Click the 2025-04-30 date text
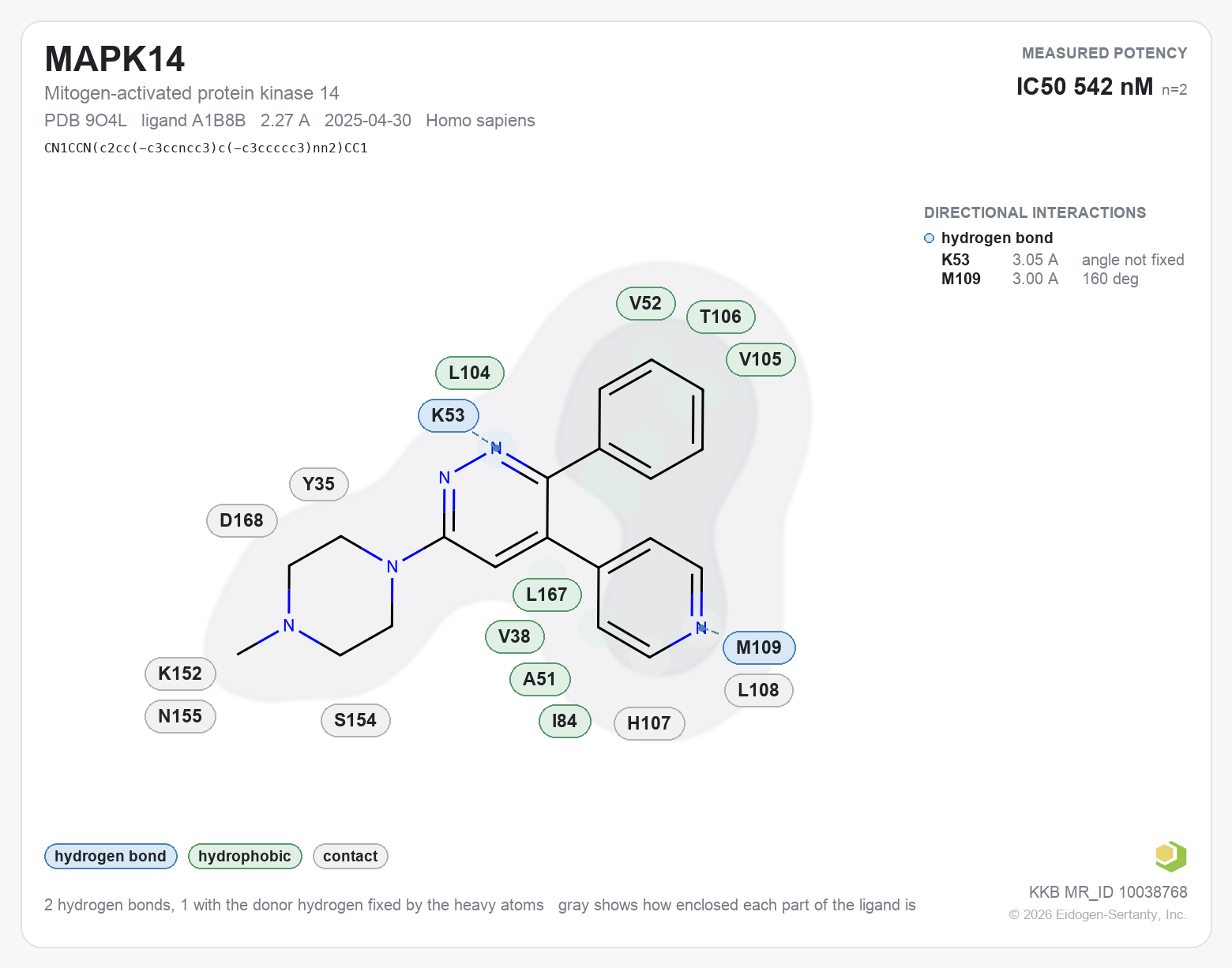The image size is (1232, 968). 368,120
